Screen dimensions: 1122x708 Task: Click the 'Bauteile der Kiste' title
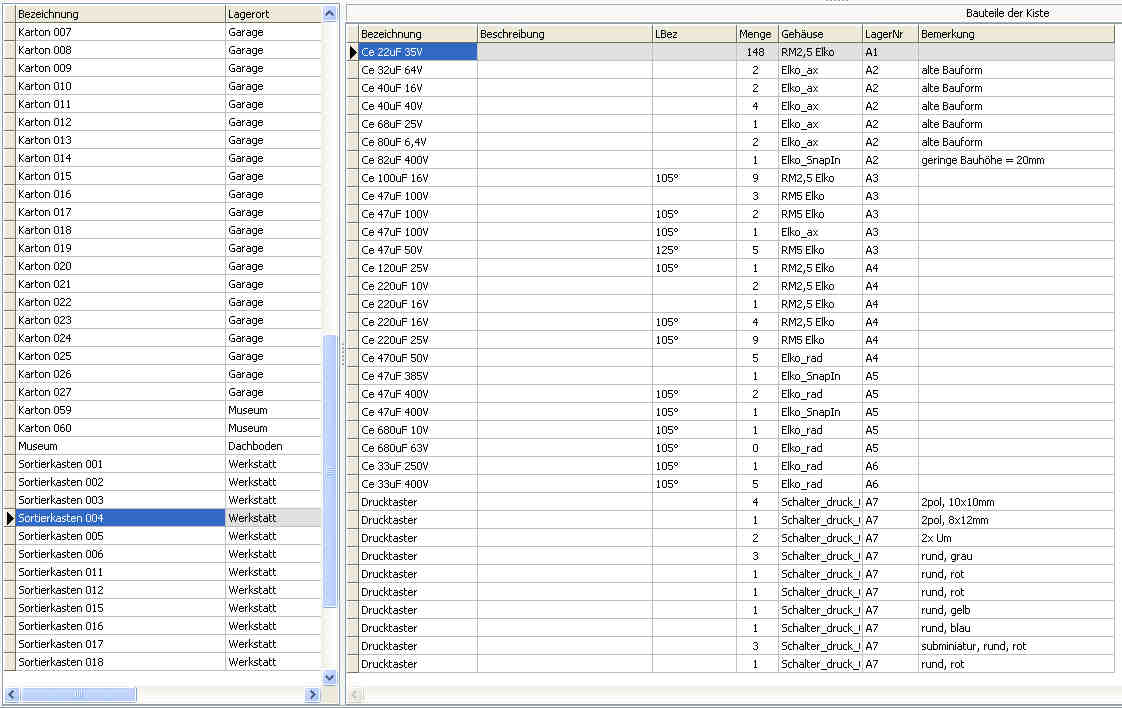[1007, 13]
